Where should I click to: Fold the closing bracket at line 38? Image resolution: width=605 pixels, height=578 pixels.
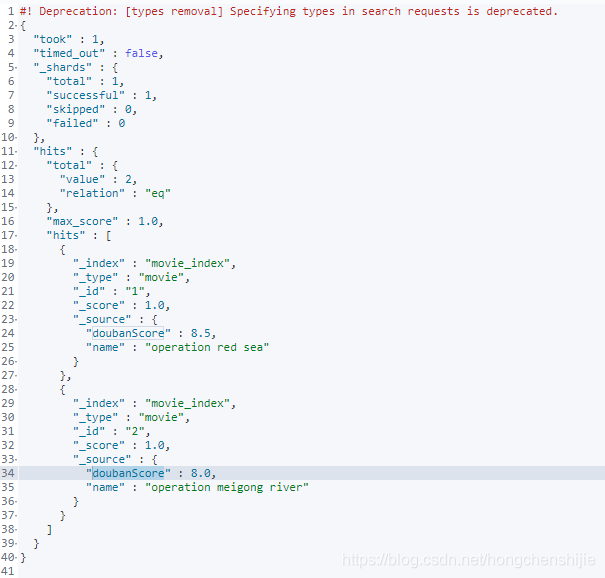tap(16, 529)
